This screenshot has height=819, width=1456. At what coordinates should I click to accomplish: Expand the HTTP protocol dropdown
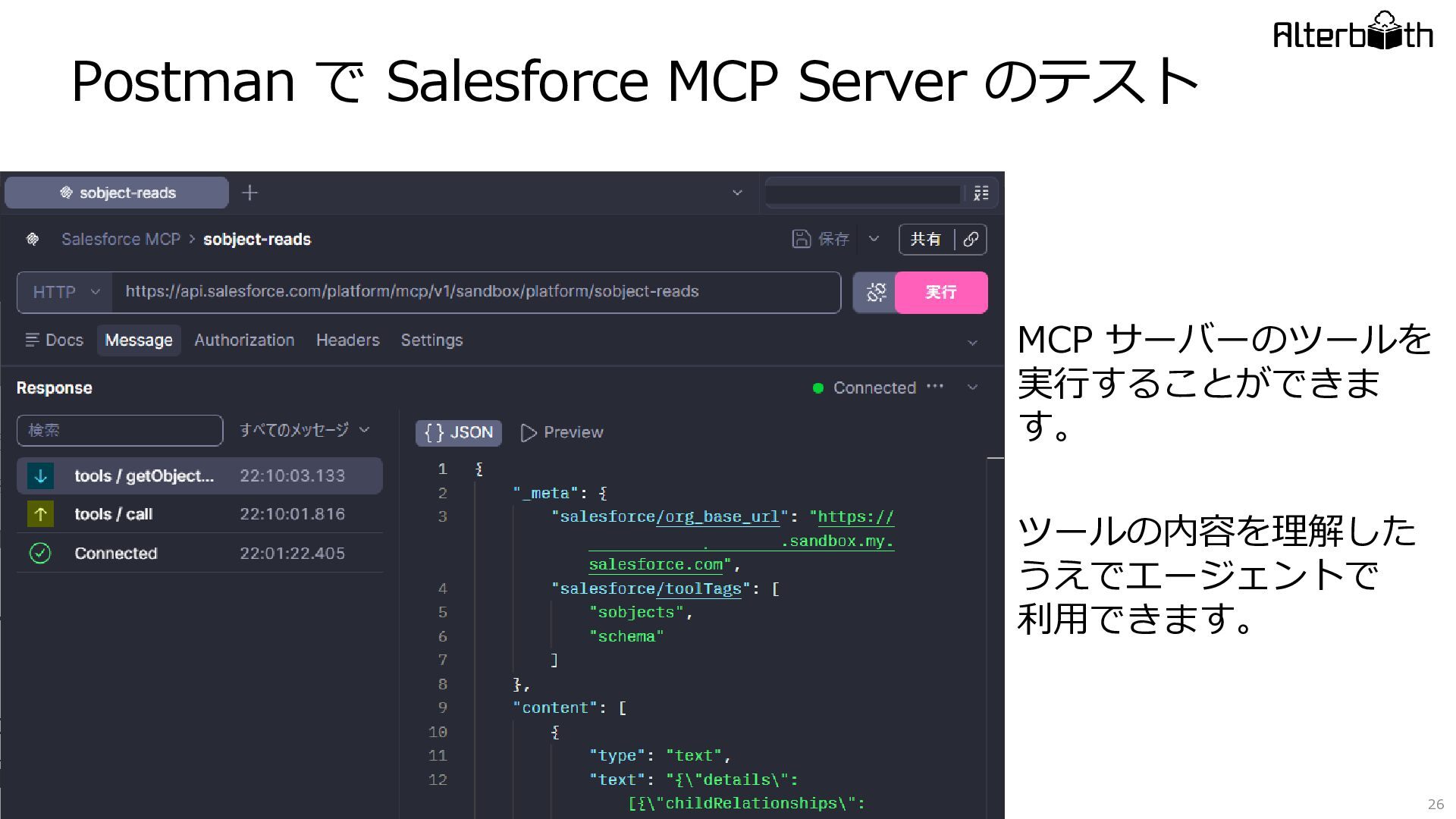point(65,292)
